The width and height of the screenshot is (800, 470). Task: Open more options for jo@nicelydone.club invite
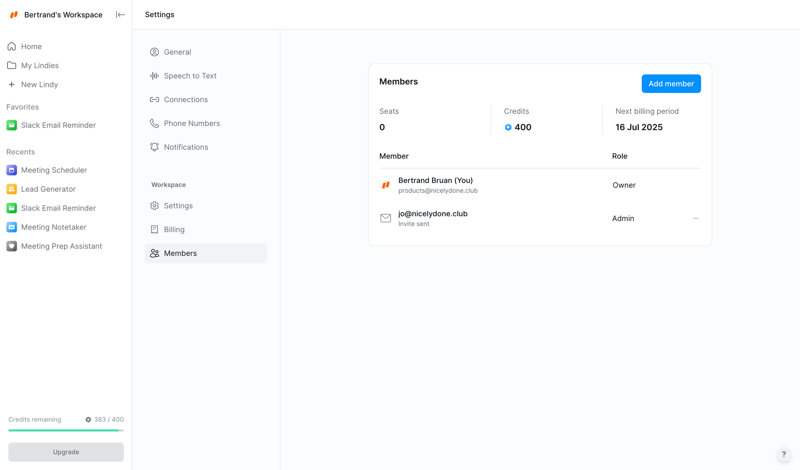point(695,218)
